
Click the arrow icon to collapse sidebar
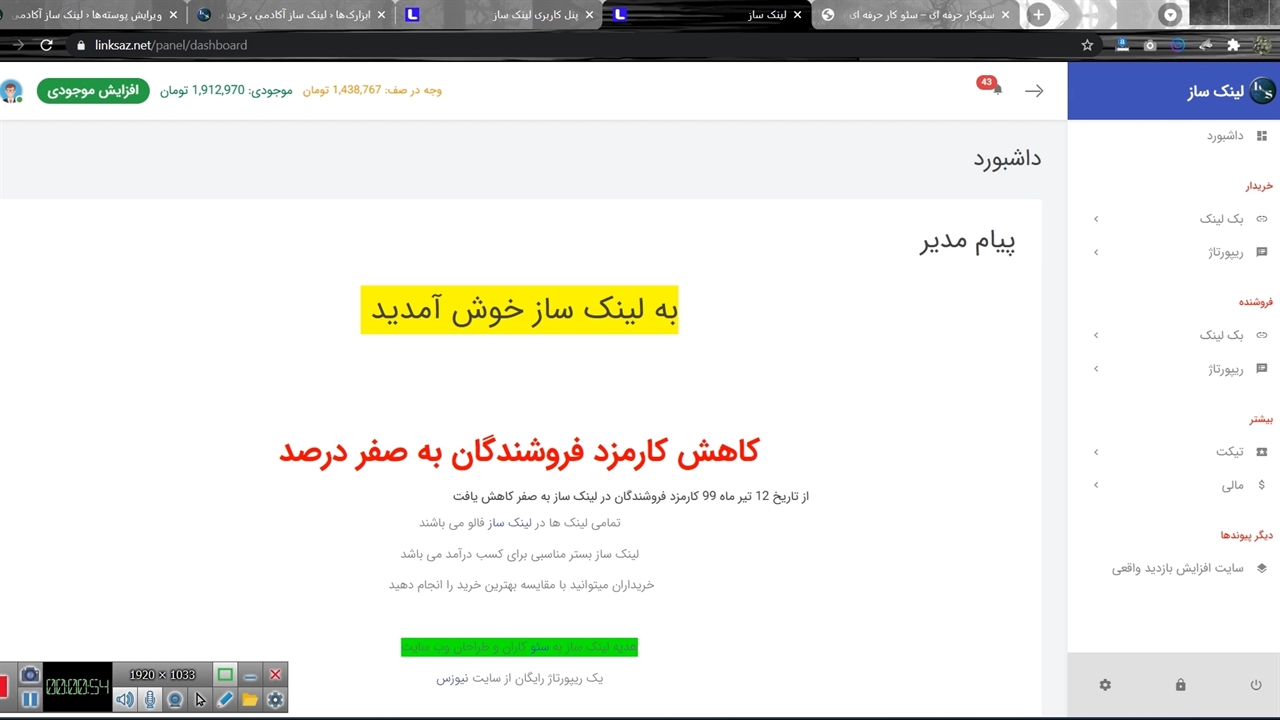click(x=1034, y=91)
